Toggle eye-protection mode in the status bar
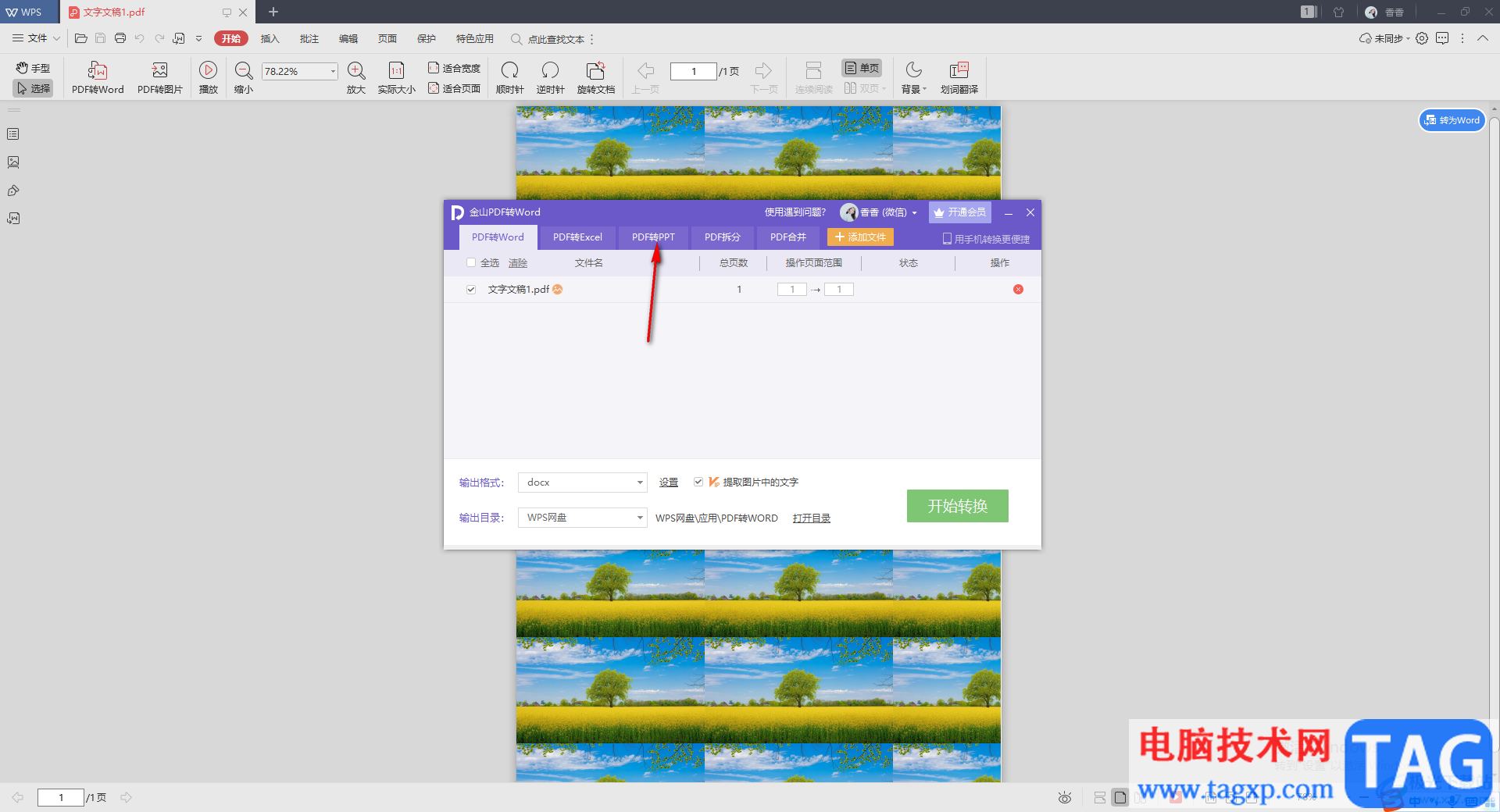Screen dimensions: 1500x812 pyautogui.click(x=1065, y=797)
